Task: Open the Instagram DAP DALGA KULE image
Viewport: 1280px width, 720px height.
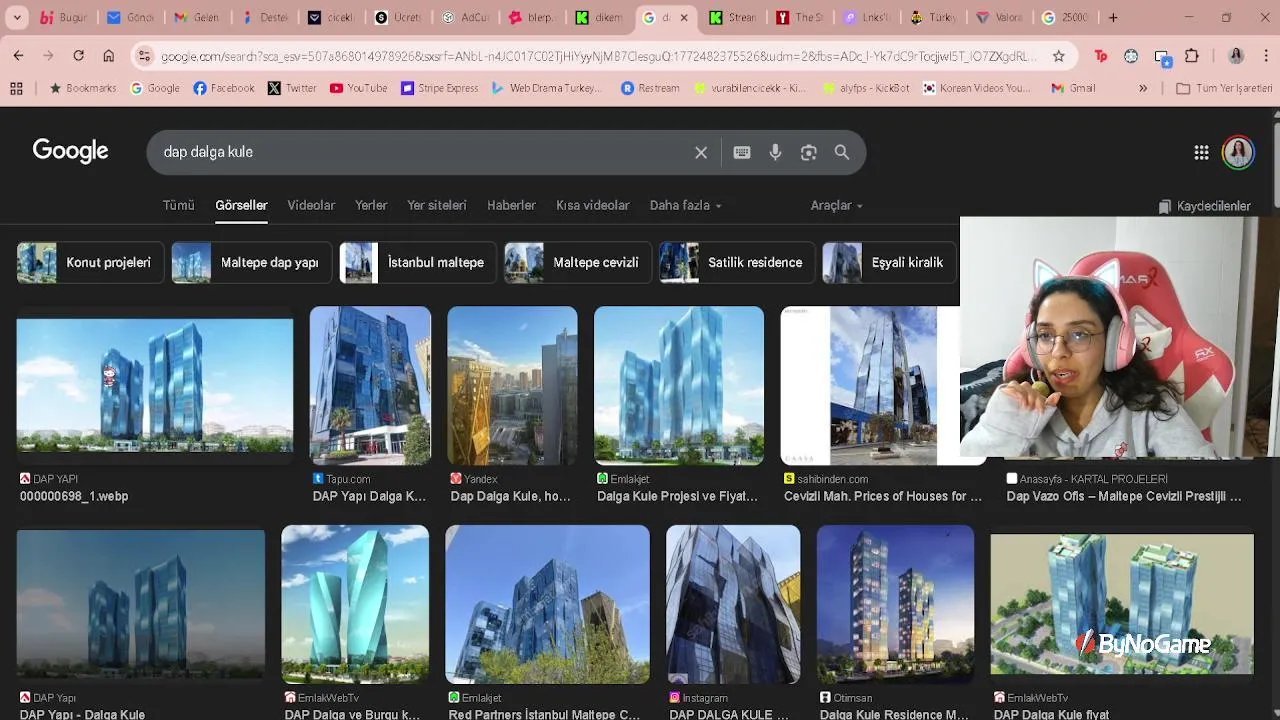Action: coord(733,604)
